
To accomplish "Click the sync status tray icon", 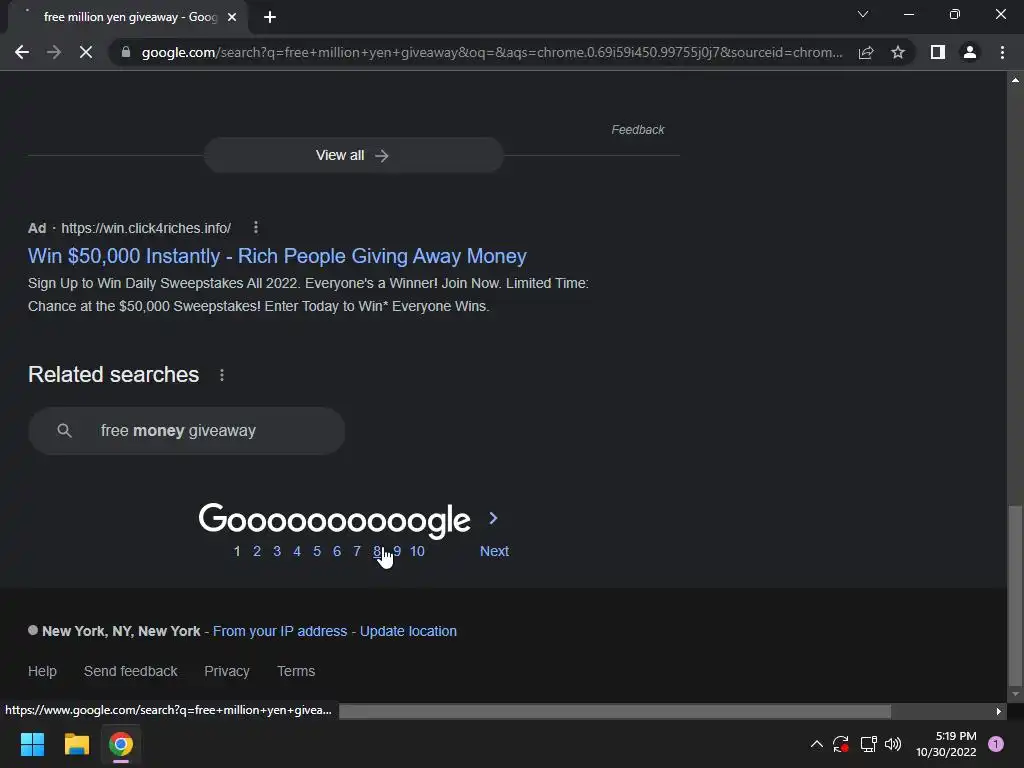I will click(x=840, y=744).
